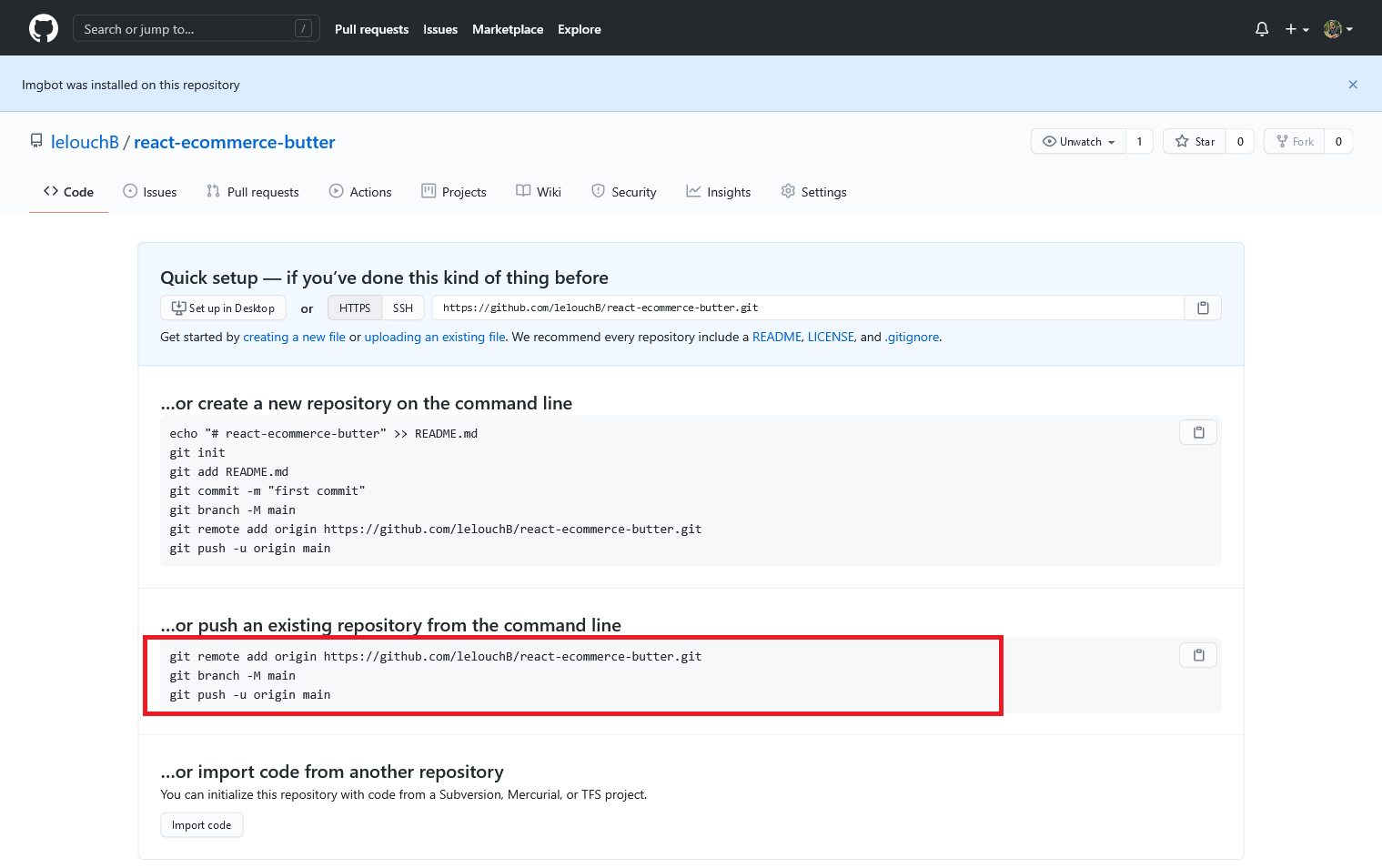
Task: Click the git commit -m "first commit" line
Action: pyautogui.click(x=267, y=490)
